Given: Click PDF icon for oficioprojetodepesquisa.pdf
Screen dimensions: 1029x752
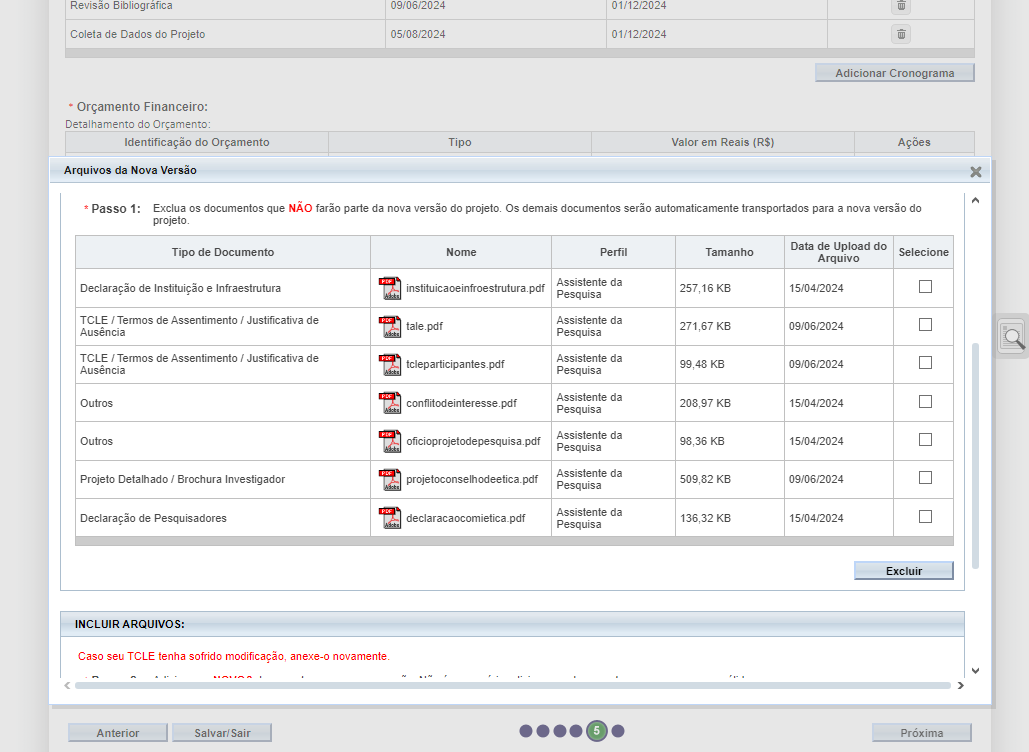Looking at the screenshot, I should pos(390,441).
